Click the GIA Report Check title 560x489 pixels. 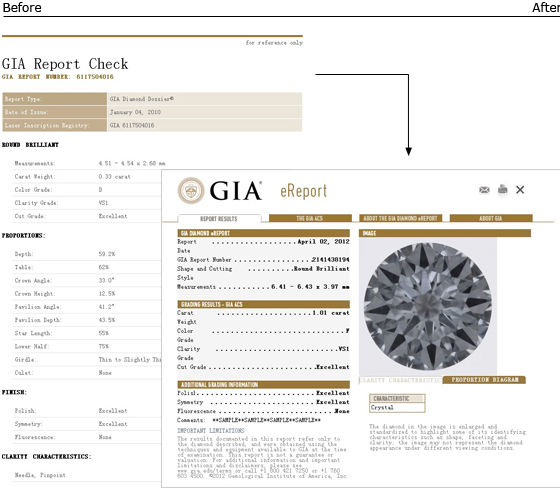pos(65,64)
